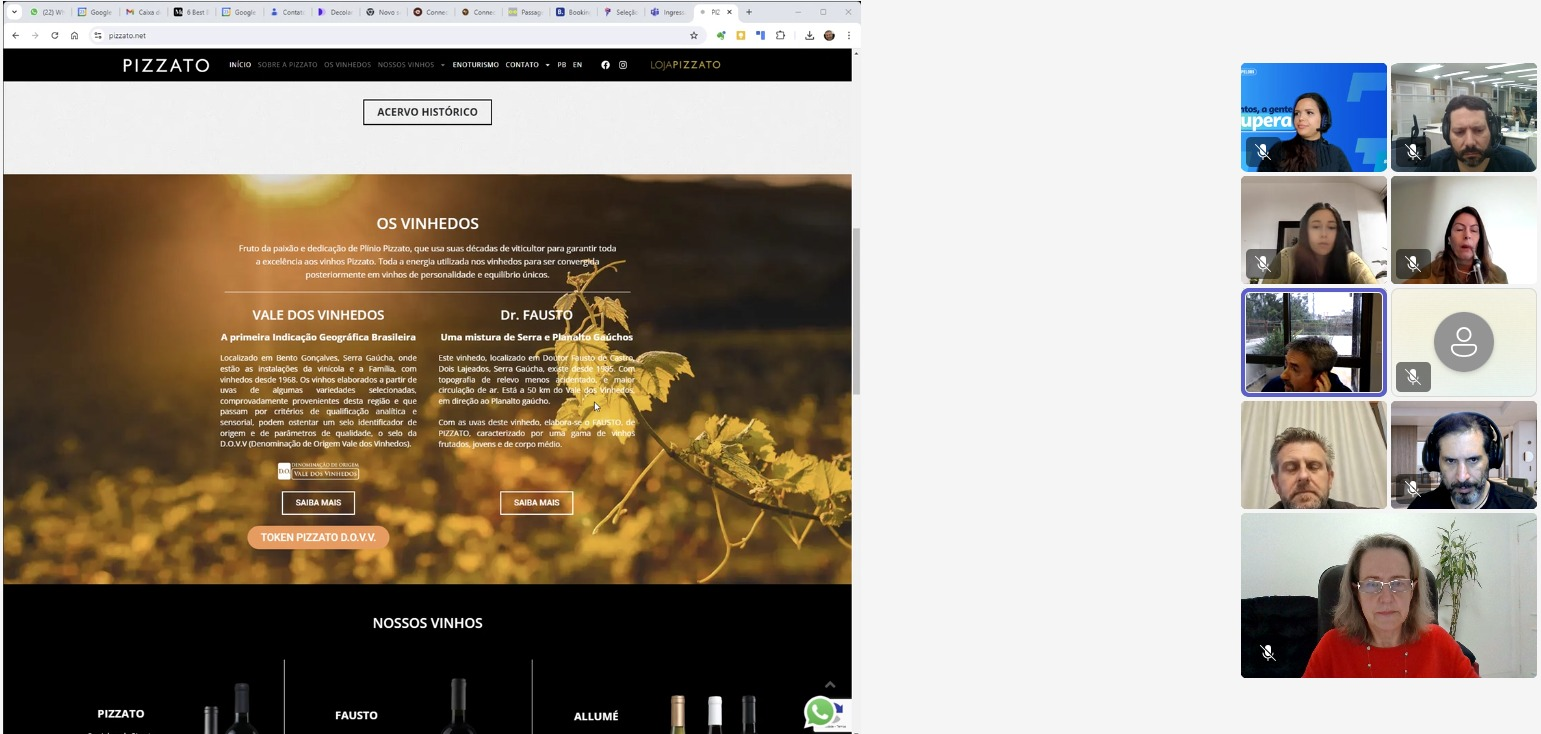Go to INÍCIO in site navigation
The width and height of the screenshot is (1541, 734).
coord(240,65)
